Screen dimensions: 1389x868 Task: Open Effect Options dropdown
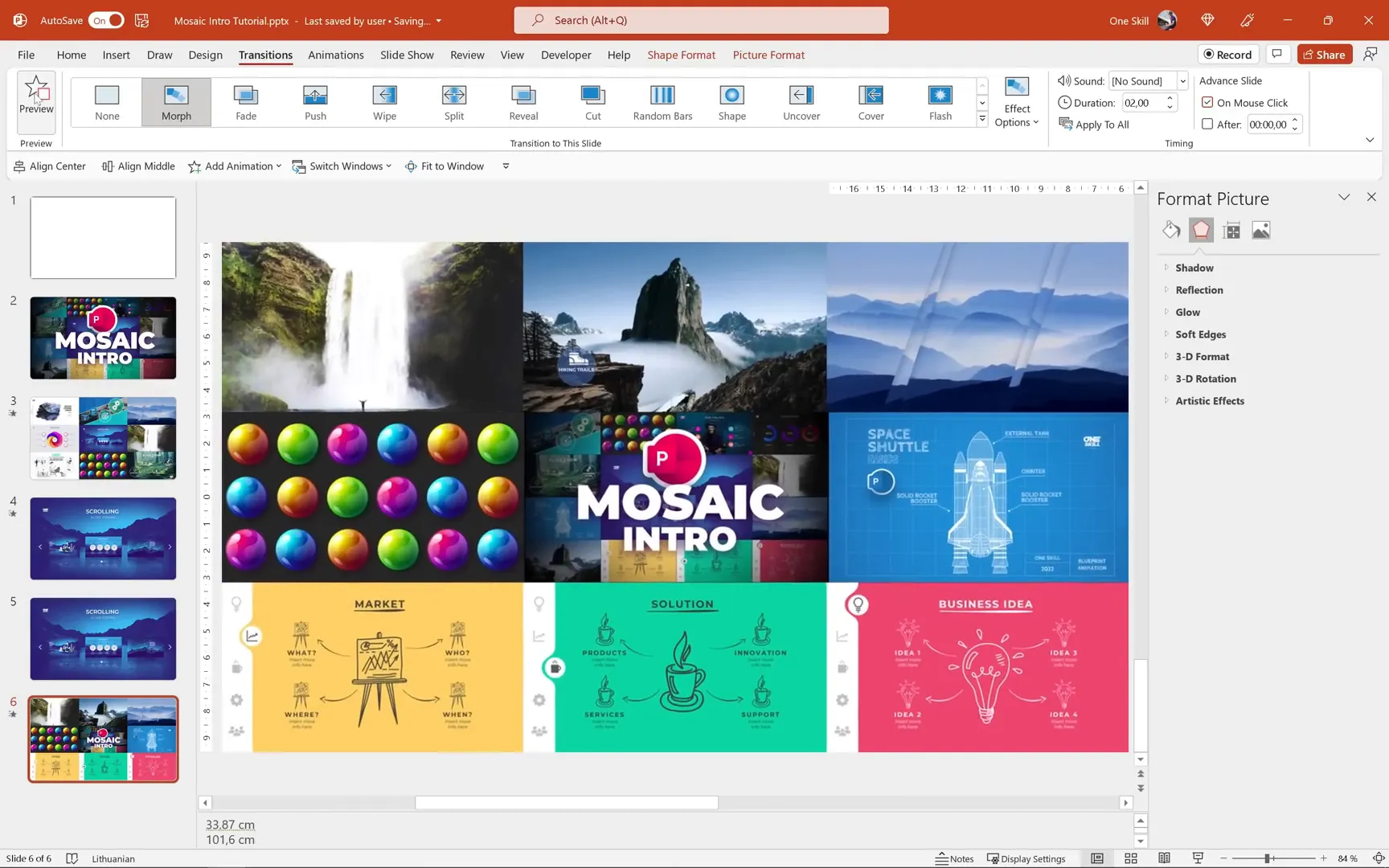pos(1017,101)
